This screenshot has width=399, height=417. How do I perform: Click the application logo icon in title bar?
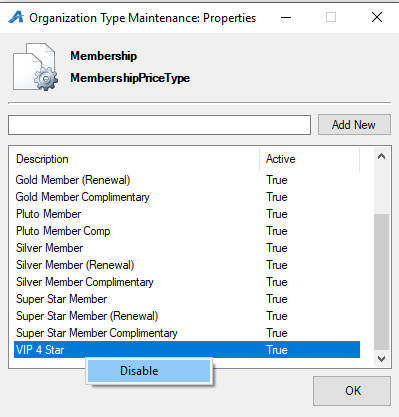coord(16,17)
